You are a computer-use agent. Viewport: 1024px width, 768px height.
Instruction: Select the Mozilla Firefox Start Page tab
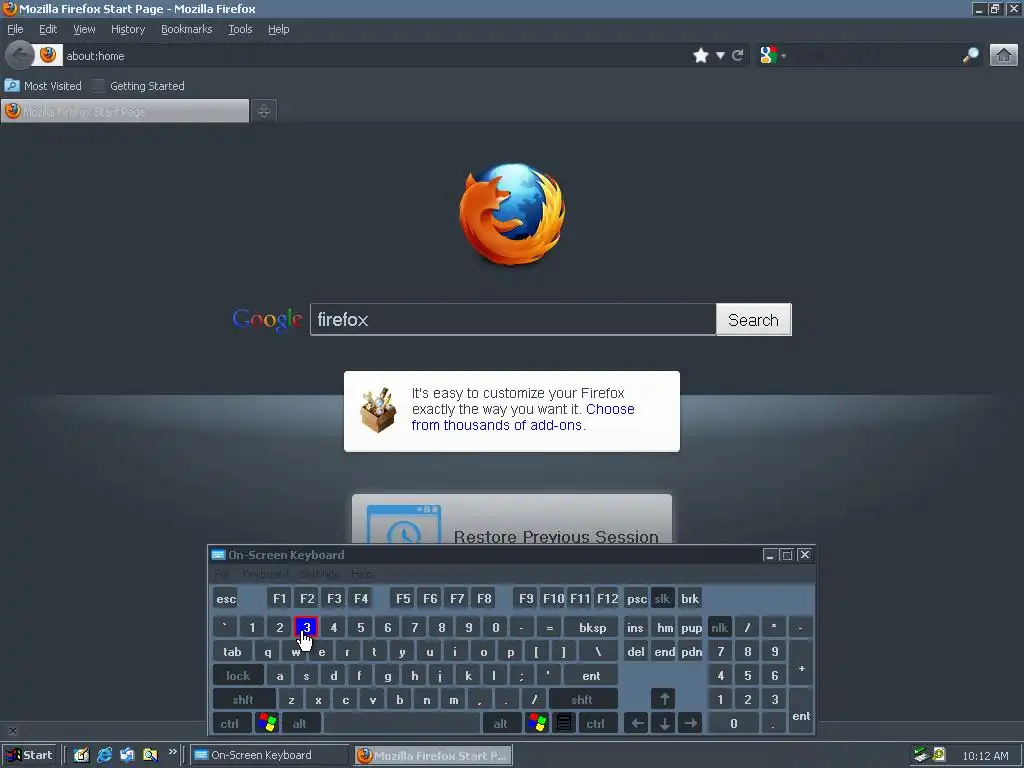pos(125,111)
